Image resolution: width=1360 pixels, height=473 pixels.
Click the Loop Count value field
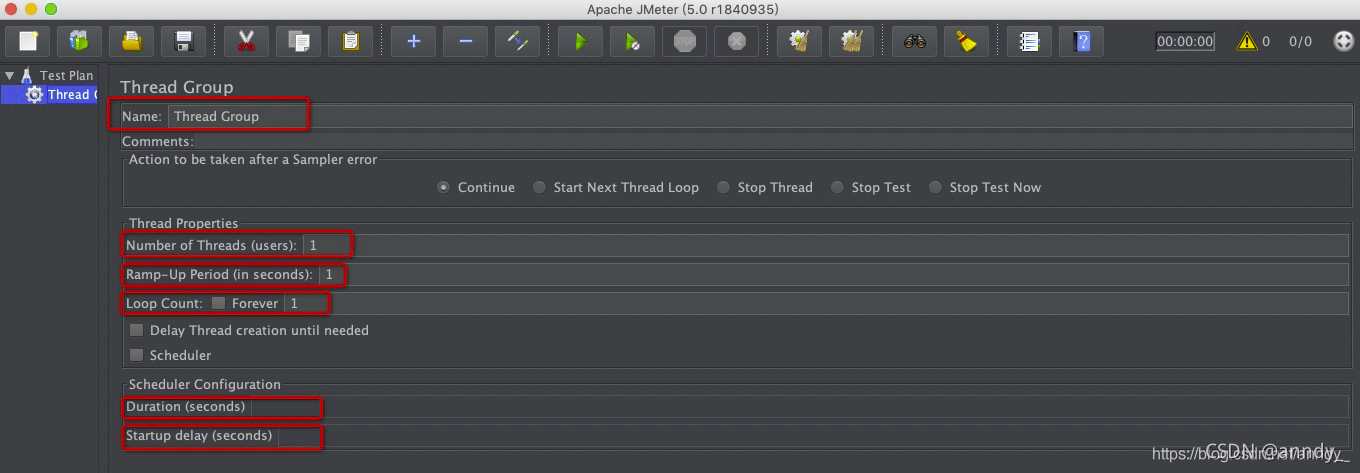(x=816, y=303)
